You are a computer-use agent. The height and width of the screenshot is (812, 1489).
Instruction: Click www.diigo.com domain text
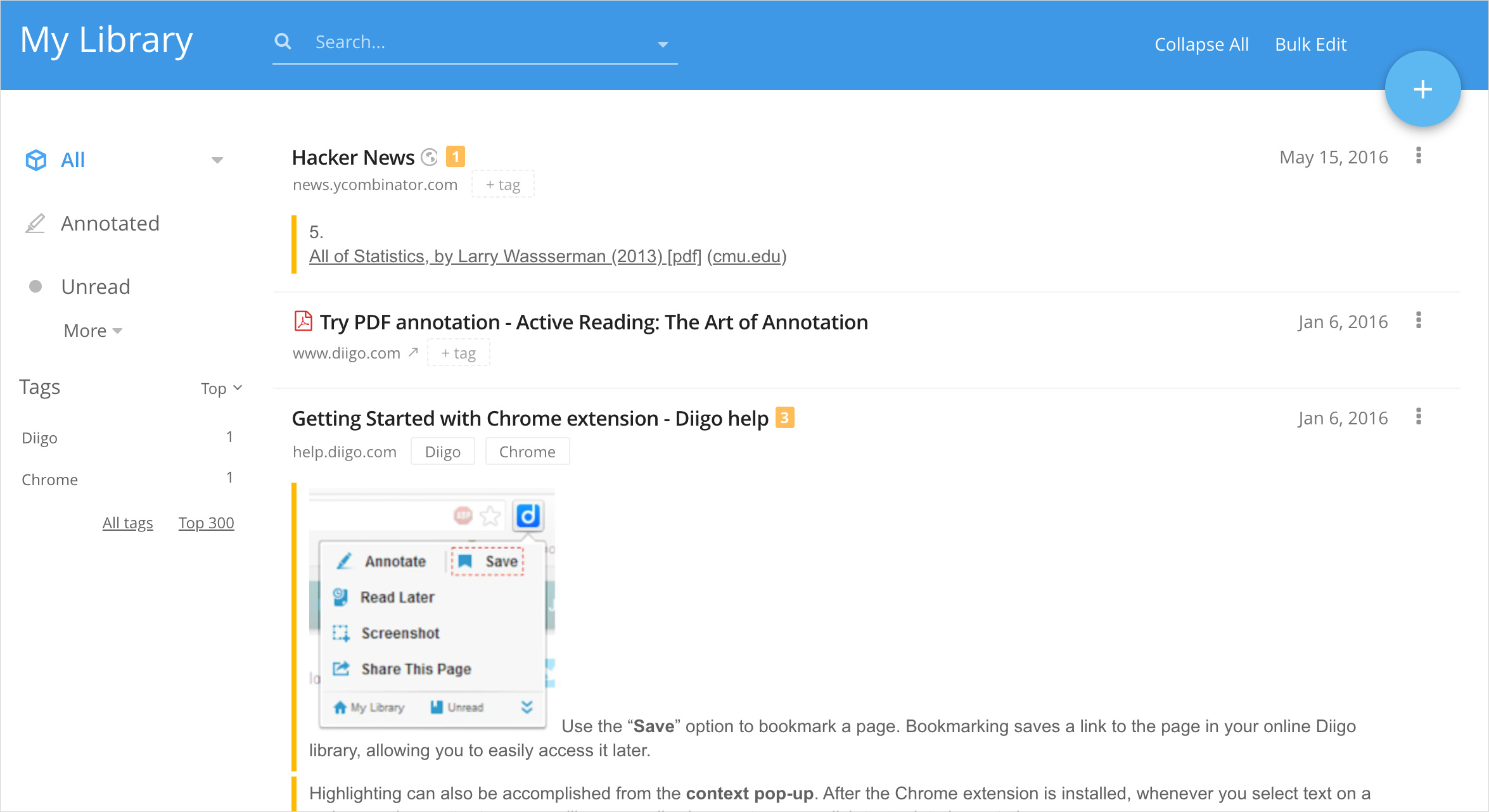[347, 353]
